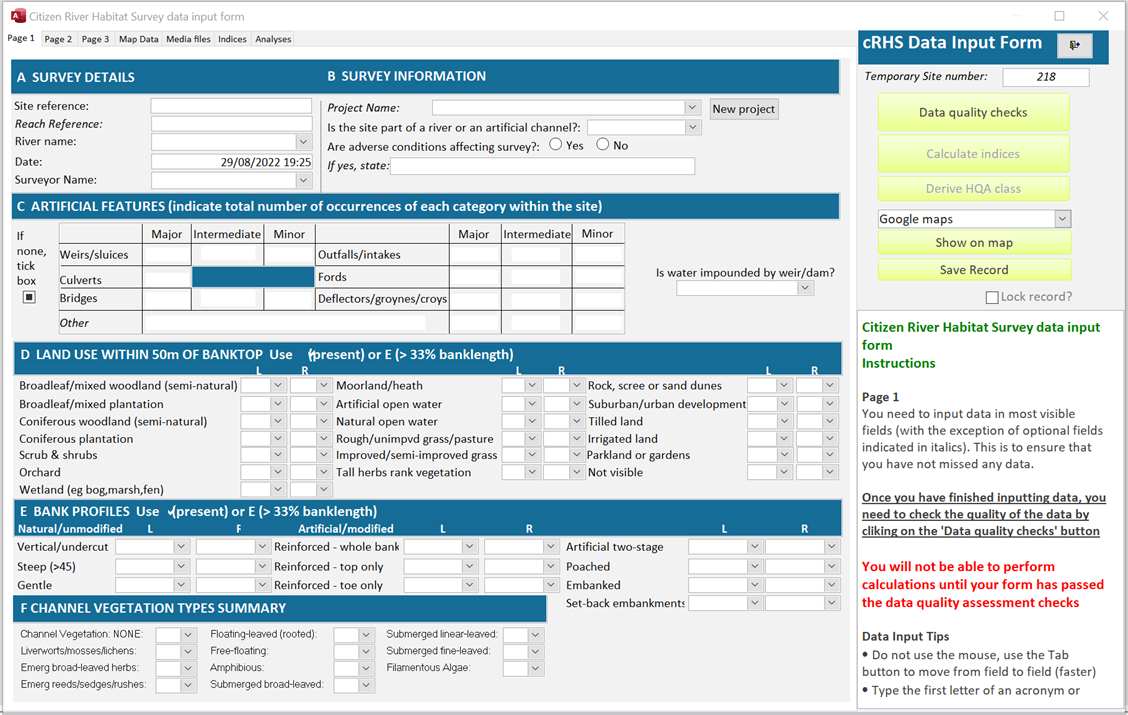Maximize the Citizen River Habitat Survey window
The image size is (1128, 715).
[x=1060, y=16]
